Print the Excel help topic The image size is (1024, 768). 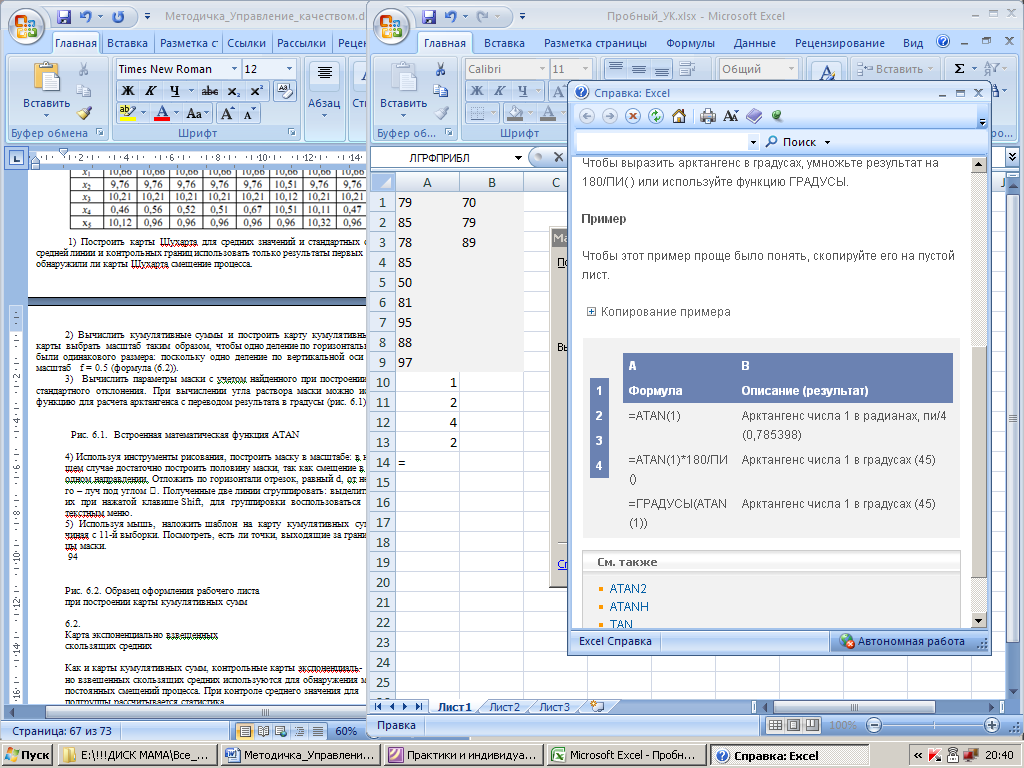tap(708, 116)
